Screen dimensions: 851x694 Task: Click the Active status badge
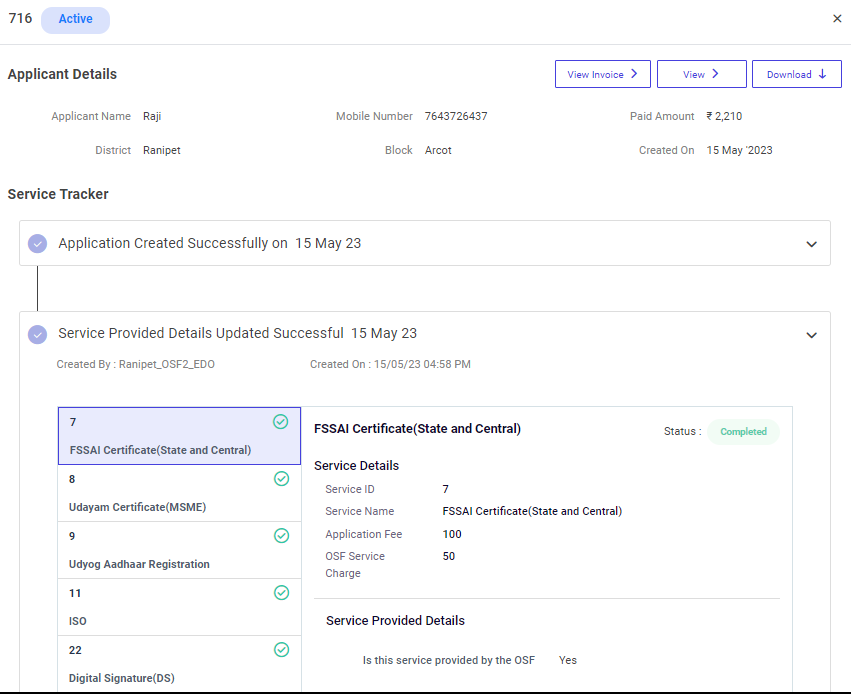click(75, 19)
